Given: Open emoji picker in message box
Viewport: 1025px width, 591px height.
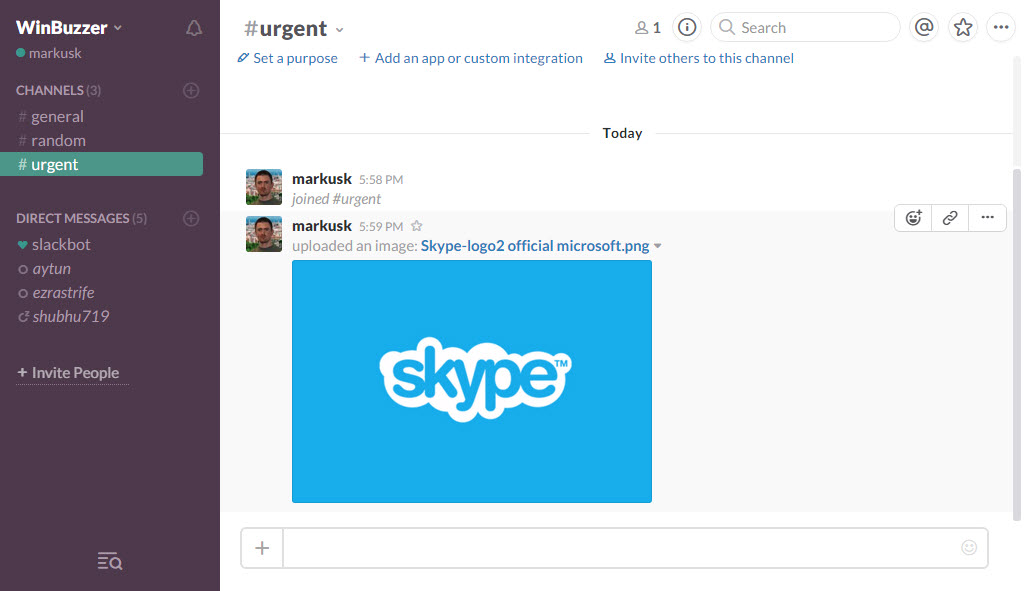Looking at the screenshot, I should click(x=969, y=547).
